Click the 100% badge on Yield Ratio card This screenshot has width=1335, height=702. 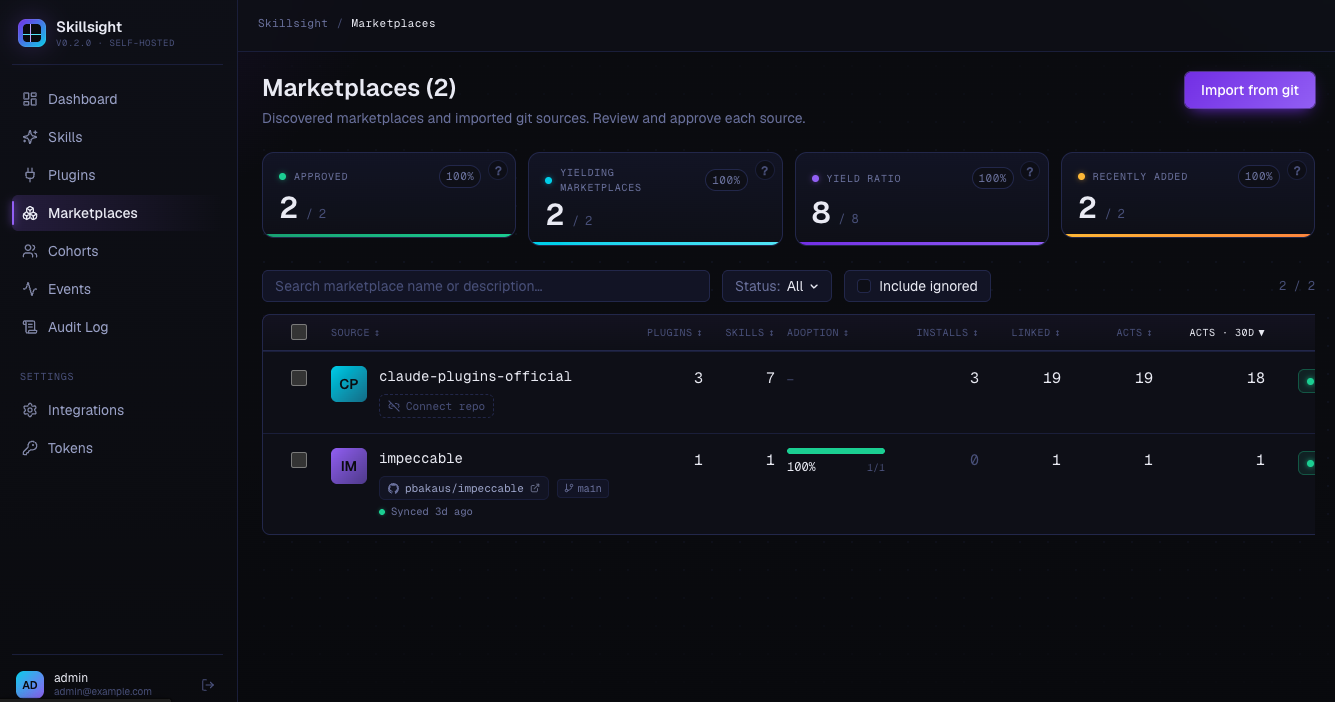click(x=993, y=179)
